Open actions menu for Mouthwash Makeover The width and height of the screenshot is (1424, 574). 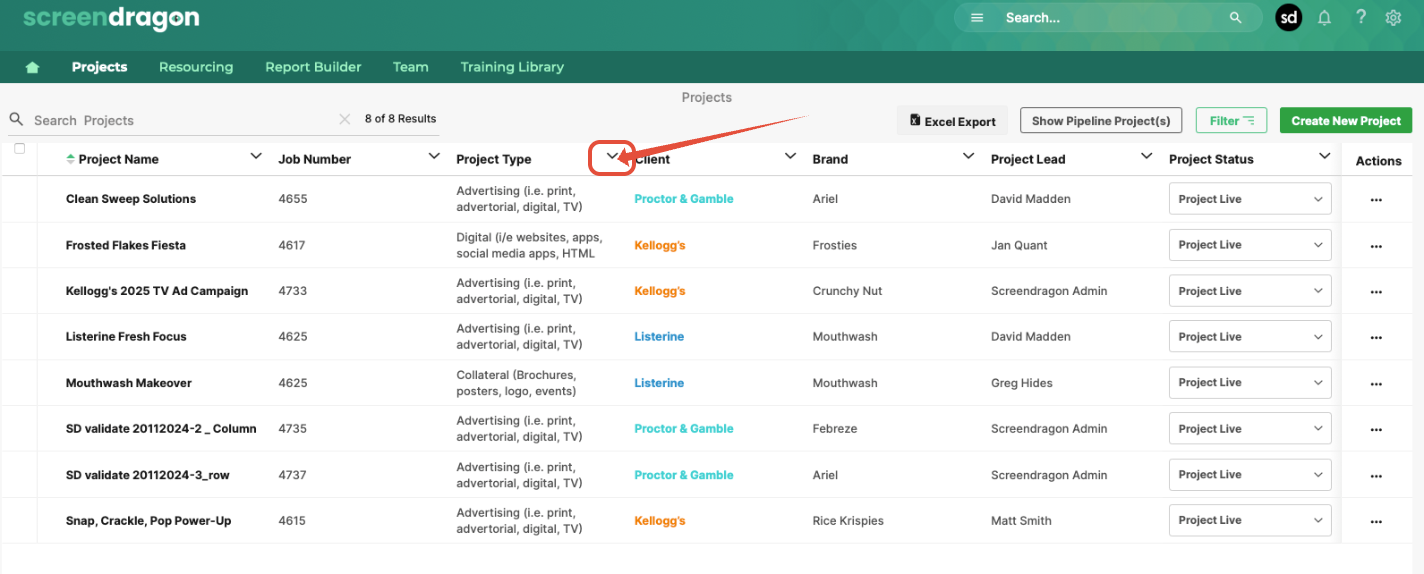[x=1376, y=383]
